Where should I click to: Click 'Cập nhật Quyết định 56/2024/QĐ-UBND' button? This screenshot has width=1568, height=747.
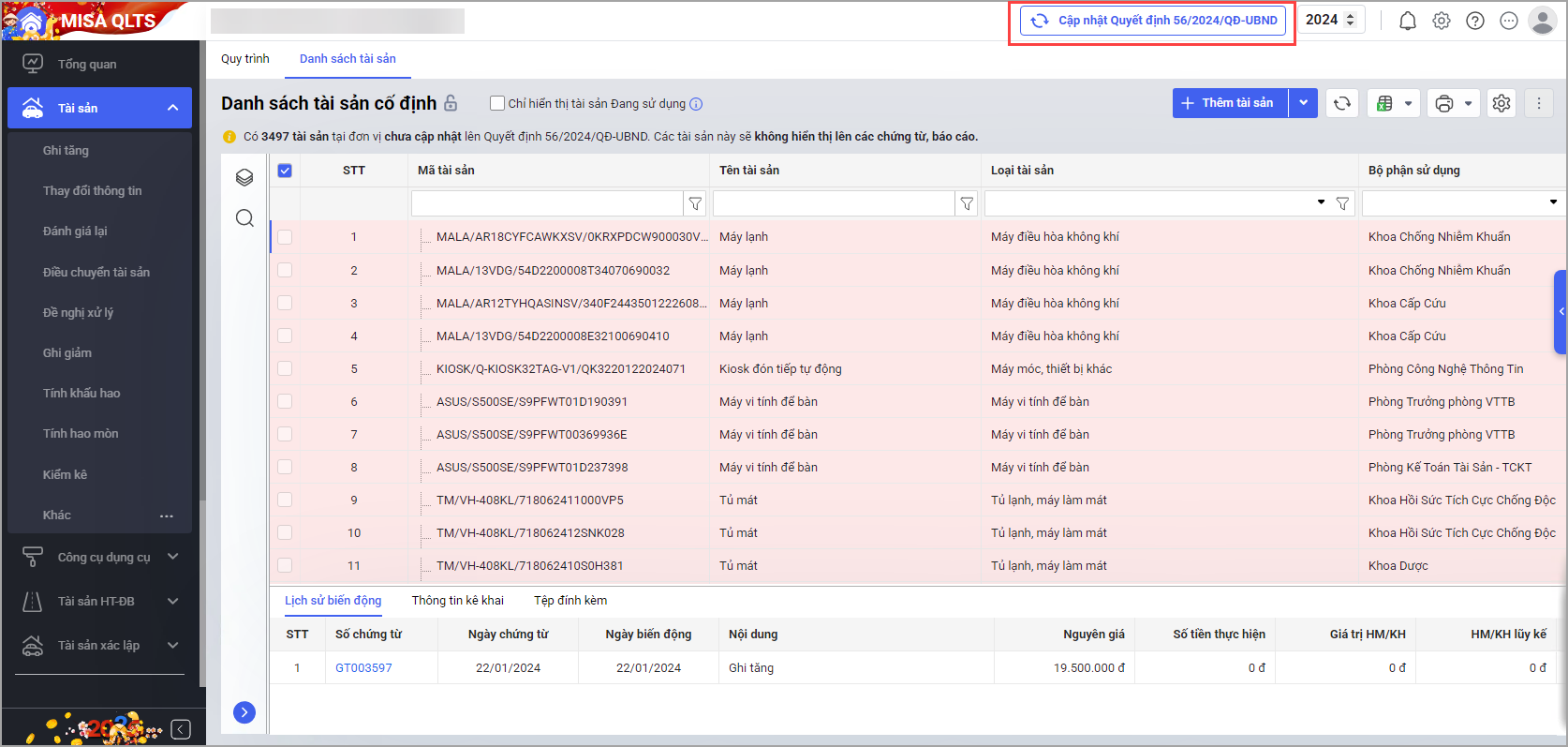click(1153, 21)
